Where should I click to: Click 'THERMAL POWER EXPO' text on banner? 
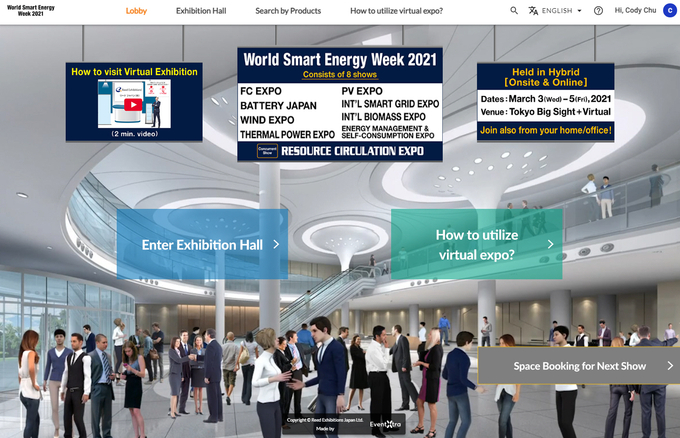(x=288, y=135)
